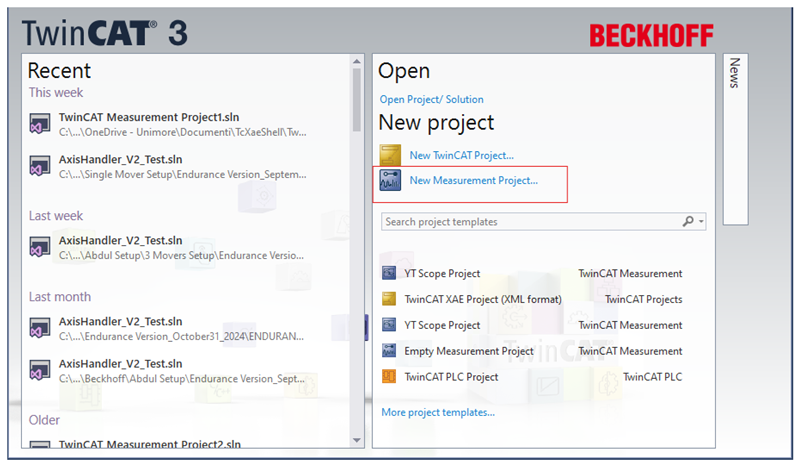Click the solution icon of AxisHandler_V2_Test.sln under Last week
This screenshot has height=466, width=799.
click(x=39, y=247)
